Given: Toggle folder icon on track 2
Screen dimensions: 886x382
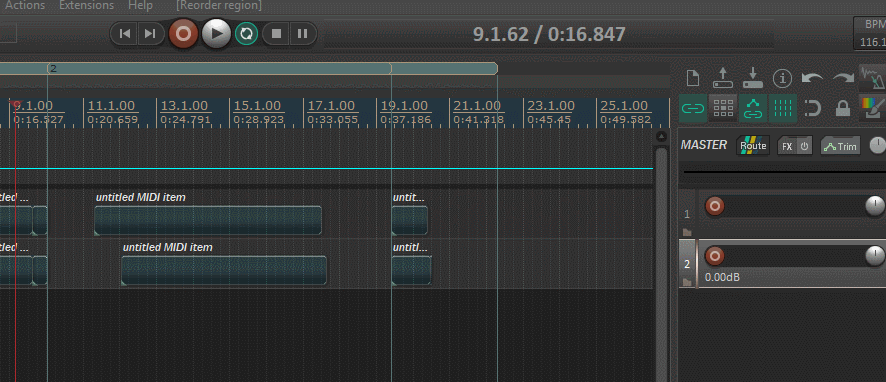Looking at the screenshot, I should [687, 282].
